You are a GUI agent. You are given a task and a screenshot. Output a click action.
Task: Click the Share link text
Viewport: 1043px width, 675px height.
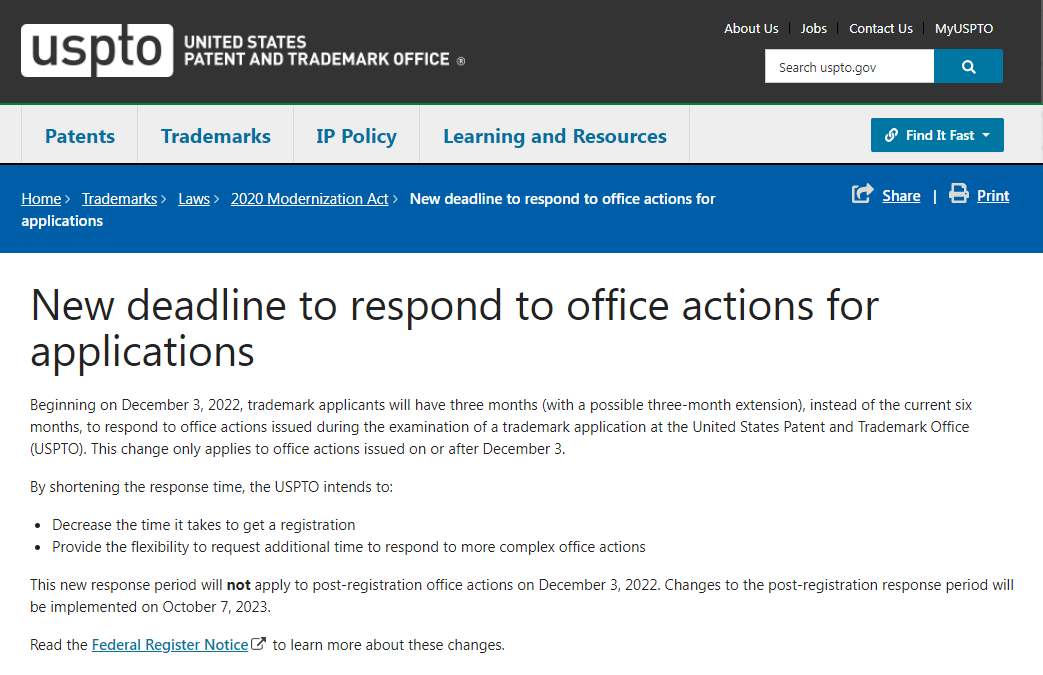901,196
